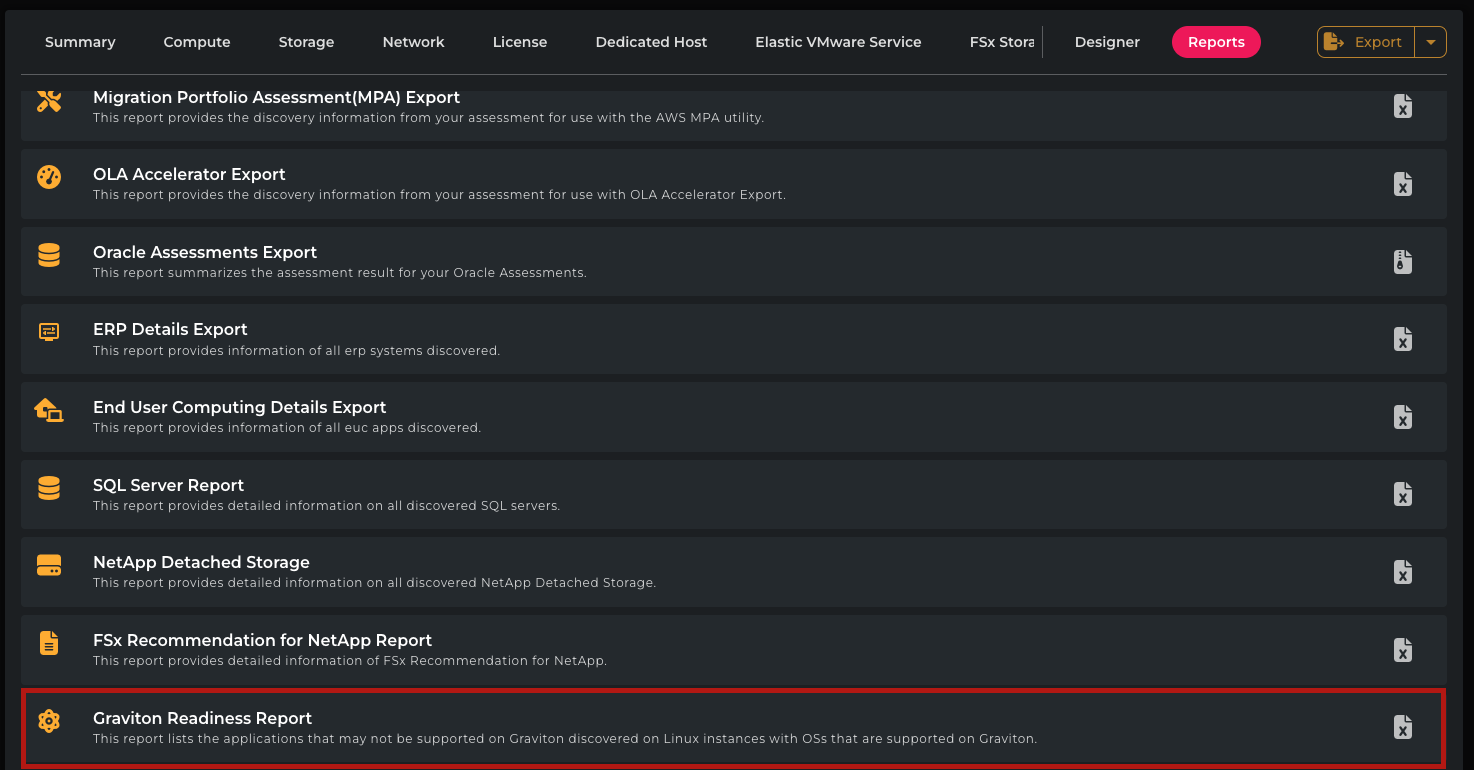Download the Migration Portfolio Assessment export file
This screenshot has height=770, width=1474.
click(x=1403, y=106)
